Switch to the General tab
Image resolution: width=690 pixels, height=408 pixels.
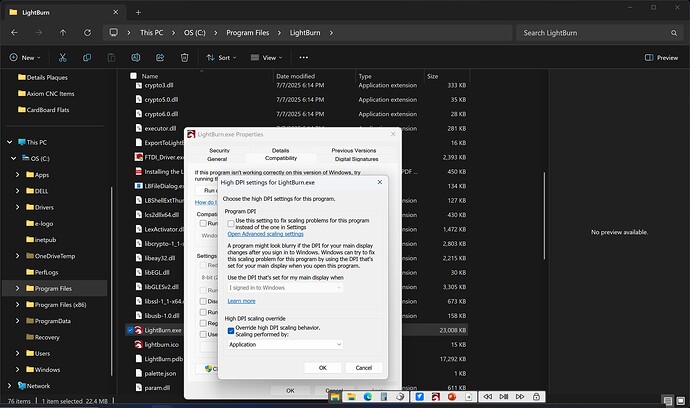point(217,159)
